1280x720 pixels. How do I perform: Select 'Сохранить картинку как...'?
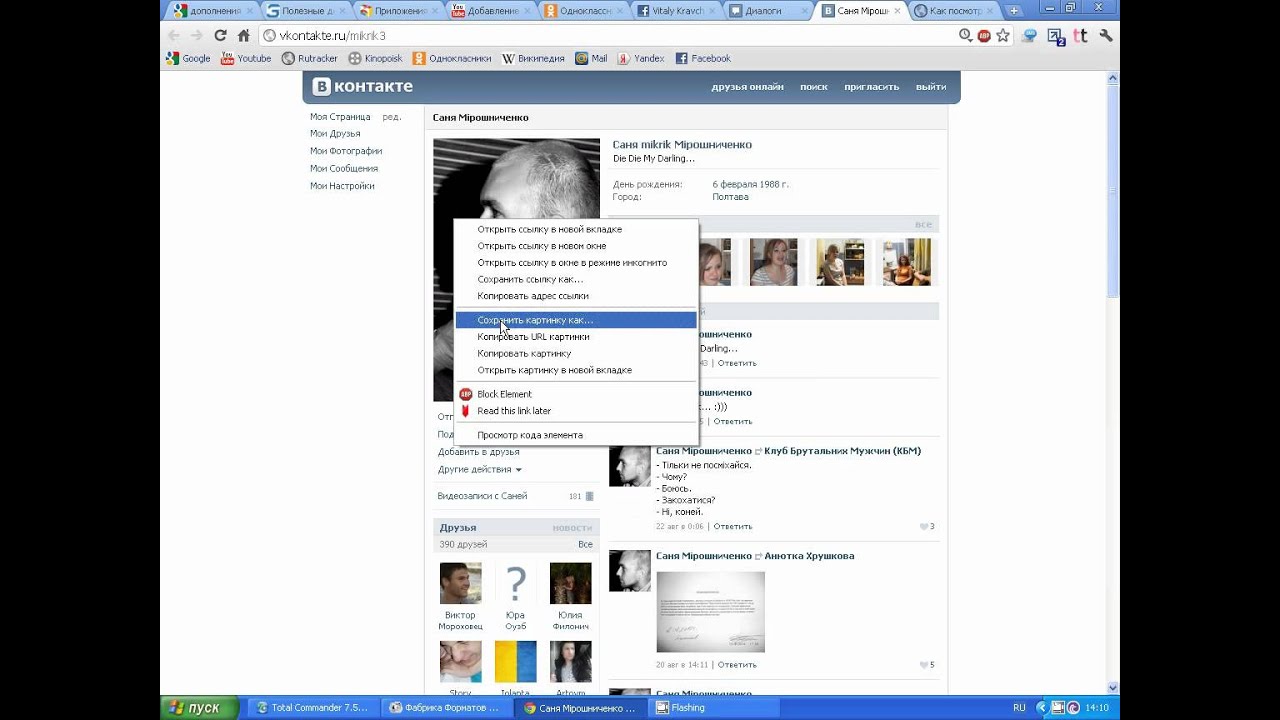tap(576, 320)
